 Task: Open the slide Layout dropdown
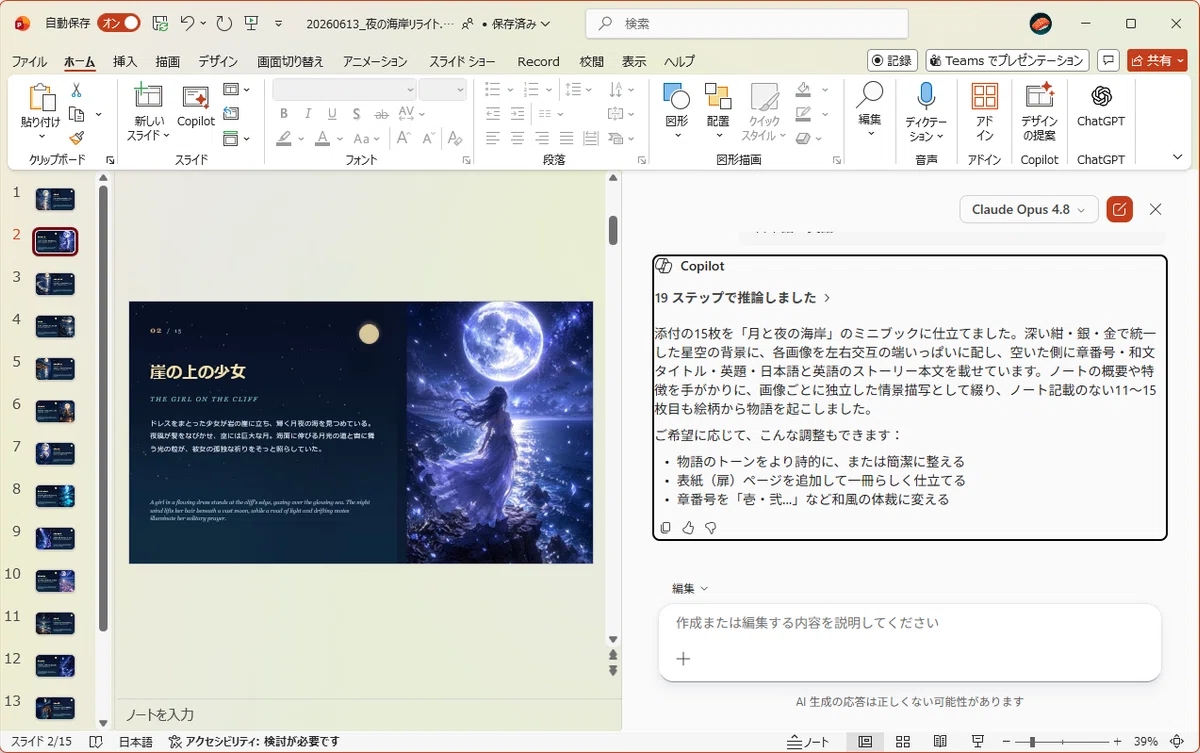pos(237,89)
